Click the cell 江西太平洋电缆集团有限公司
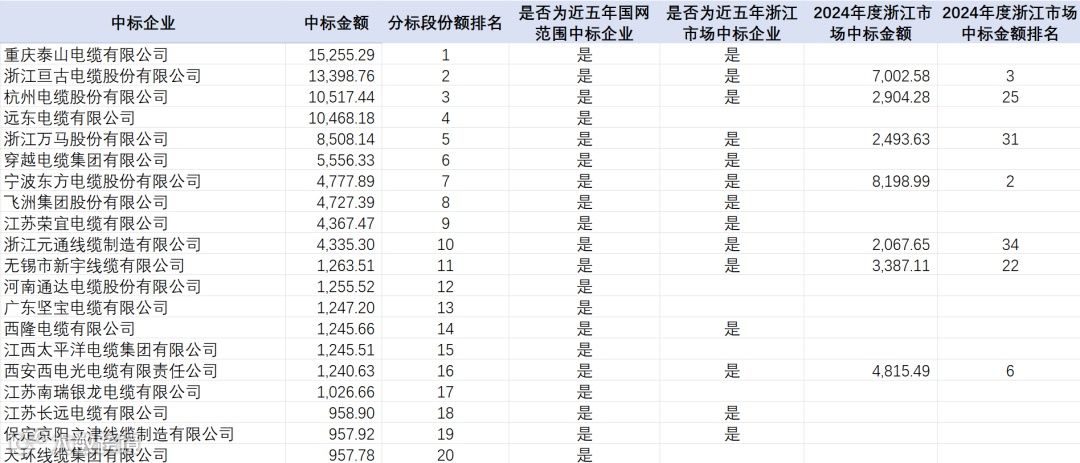The width and height of the screenshot is (1080, 463). [x=110, y=350]
